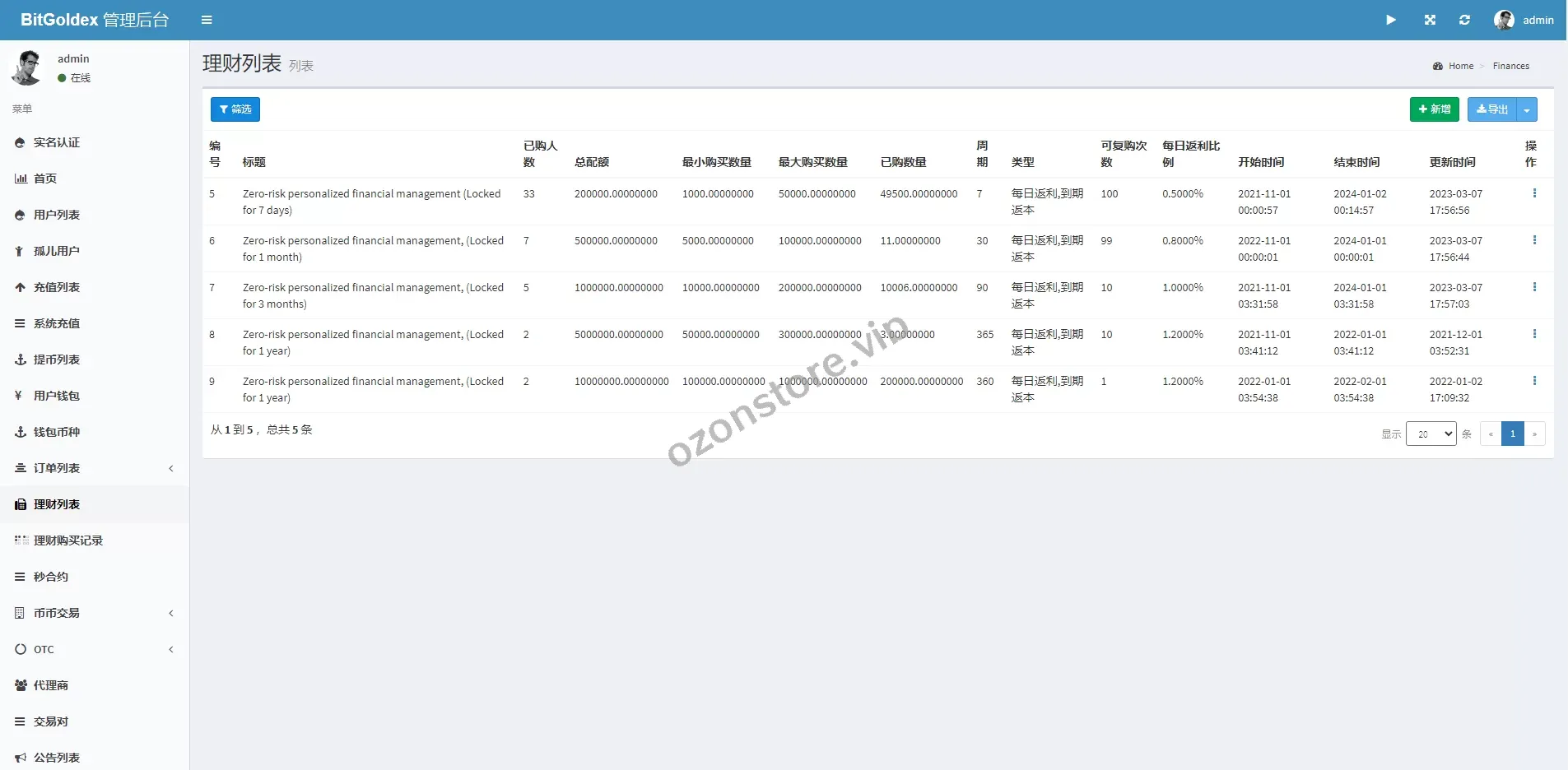Go to 理财购买记录 sidebar item
The width and height of the screenshot is (1568, 770).
68,540
